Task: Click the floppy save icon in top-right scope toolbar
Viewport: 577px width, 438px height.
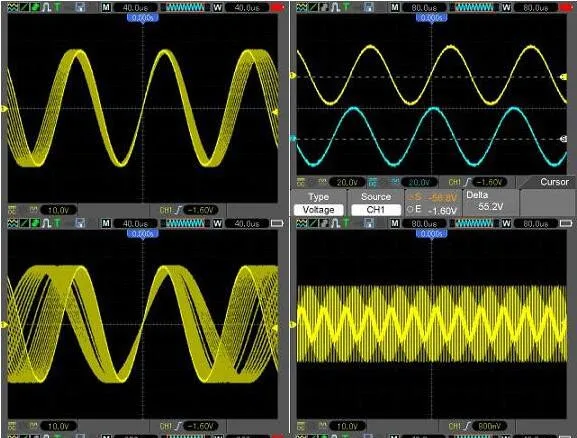Action: 369,7
